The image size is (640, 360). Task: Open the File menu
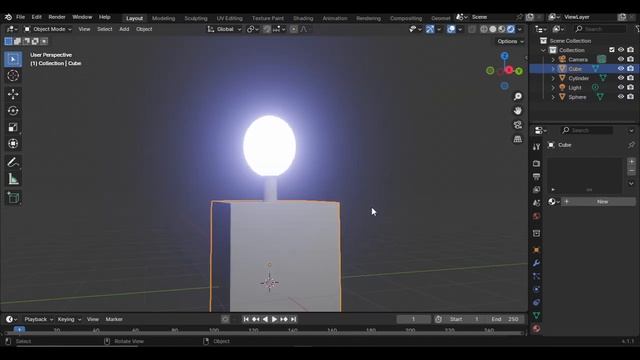coord(20,17)
